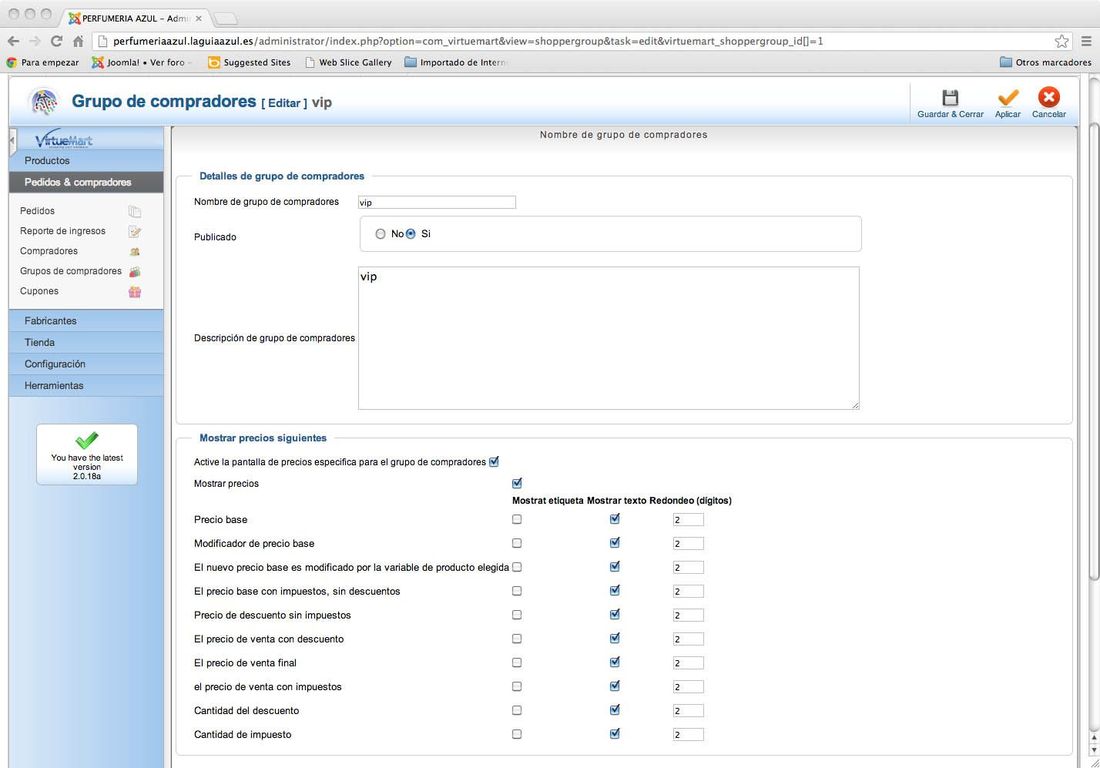This screenshot has height=768, width=1100.
Task: Close the PERFUMERIA AZUL tab
Action: click(x=199, y=18)
